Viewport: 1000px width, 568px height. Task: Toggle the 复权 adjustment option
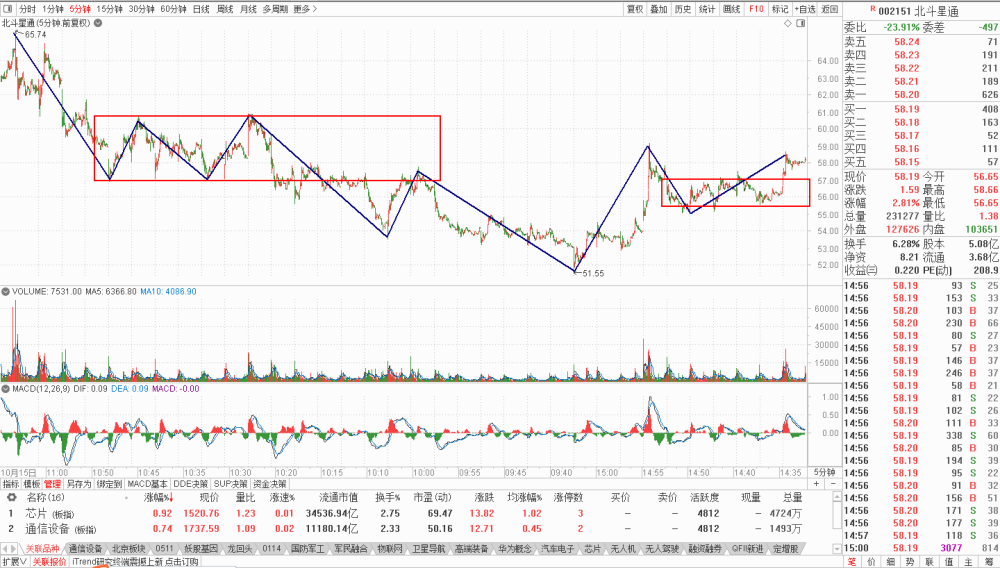(635, 9)
